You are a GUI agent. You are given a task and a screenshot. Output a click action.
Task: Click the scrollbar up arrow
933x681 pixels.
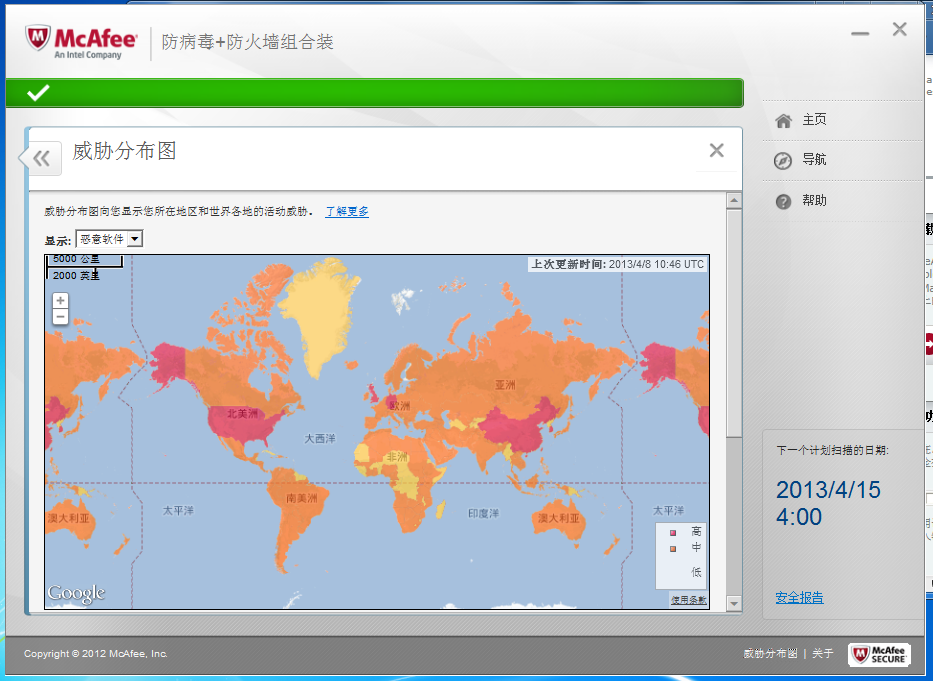click(x=734, y=201)
